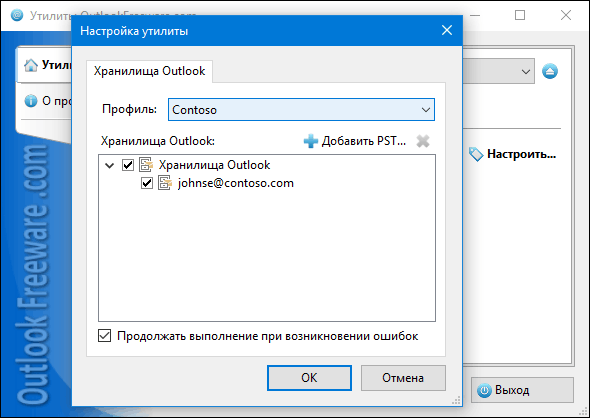
Task: Uncheck the Хранилища Outlook root checkbox
Action: point(128,165)
